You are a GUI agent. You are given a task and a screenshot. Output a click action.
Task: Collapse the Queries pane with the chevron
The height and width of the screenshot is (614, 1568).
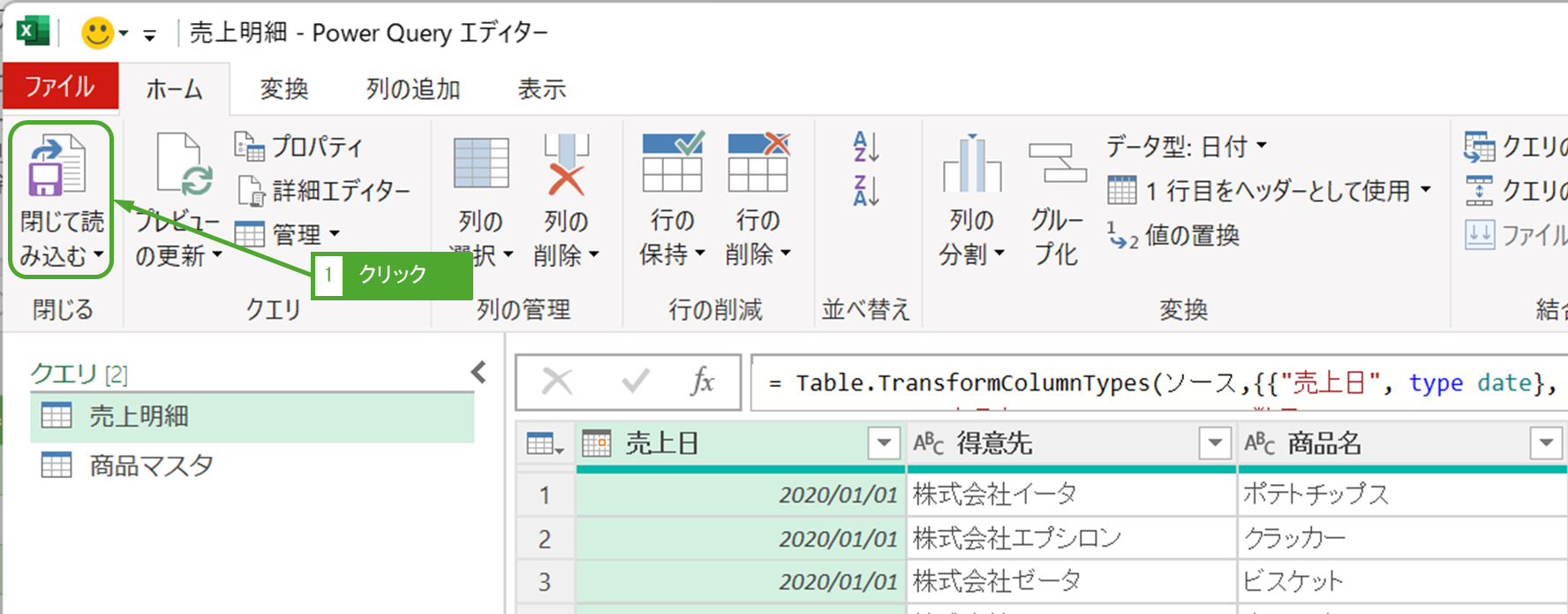click(479, 373)
